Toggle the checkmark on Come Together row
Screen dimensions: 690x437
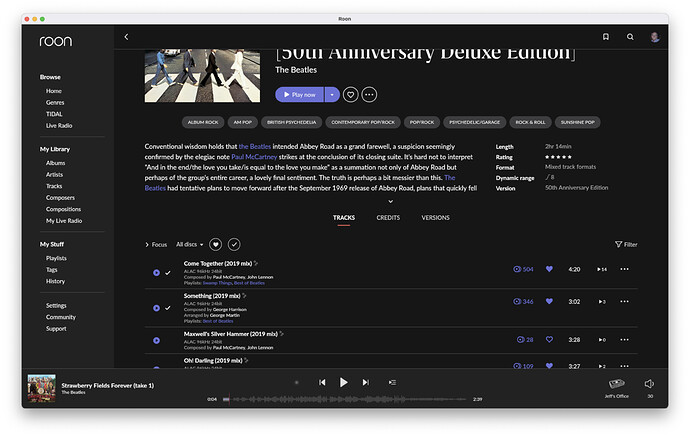point(168,273)
